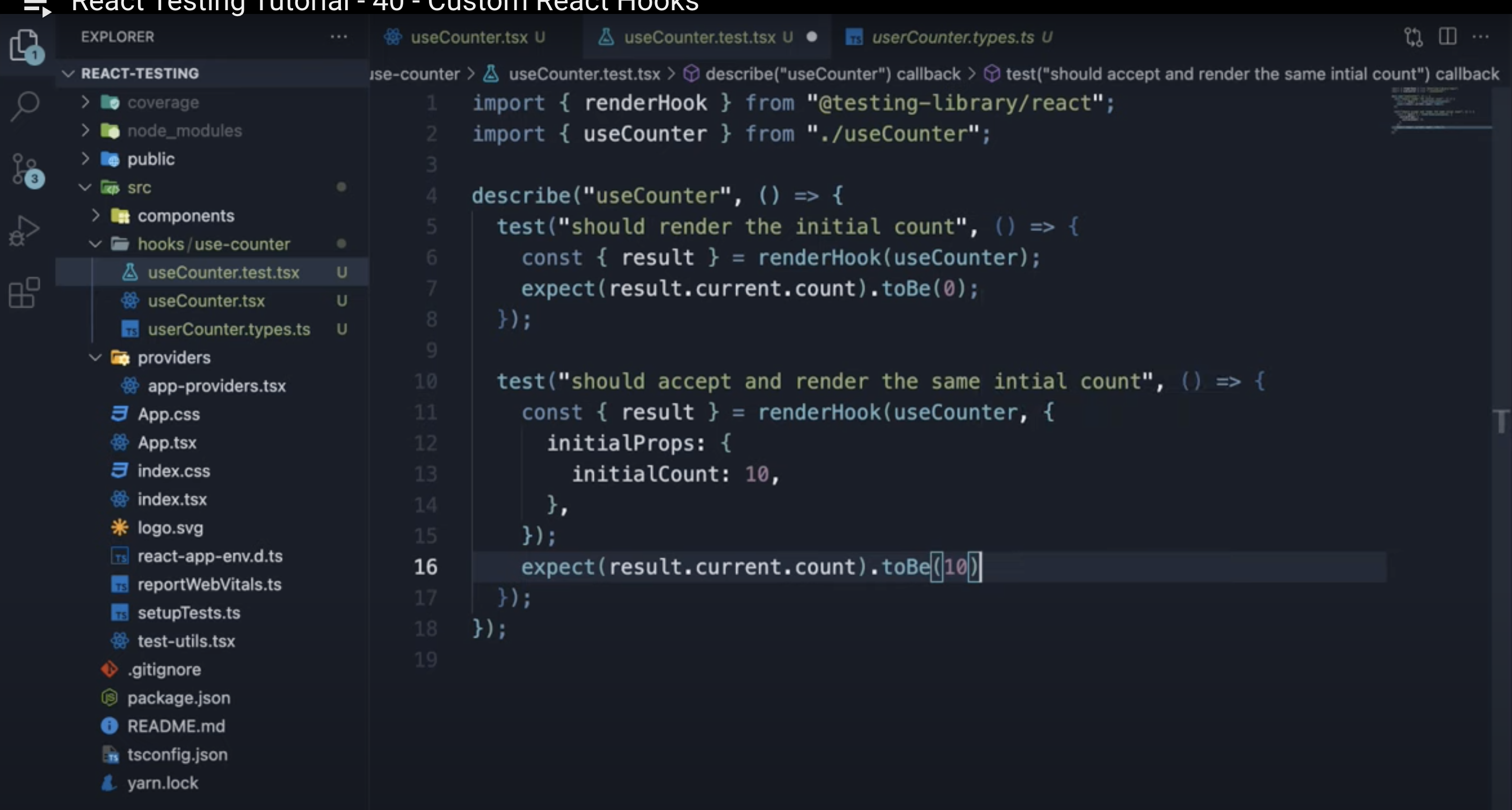1512x810 pixels.
Task: Open App.tsx in the explorer
Action: click(x=166, y=442)
